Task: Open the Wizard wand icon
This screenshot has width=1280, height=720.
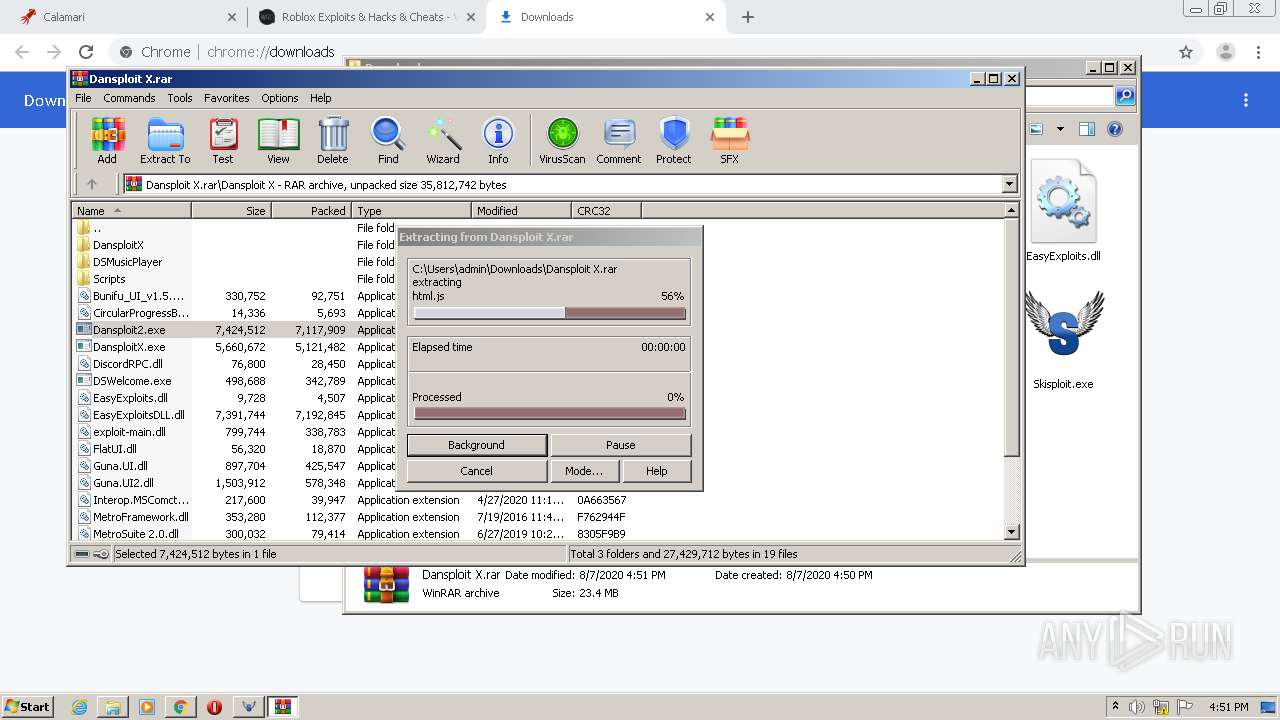Action: click(x=443, y=140)
